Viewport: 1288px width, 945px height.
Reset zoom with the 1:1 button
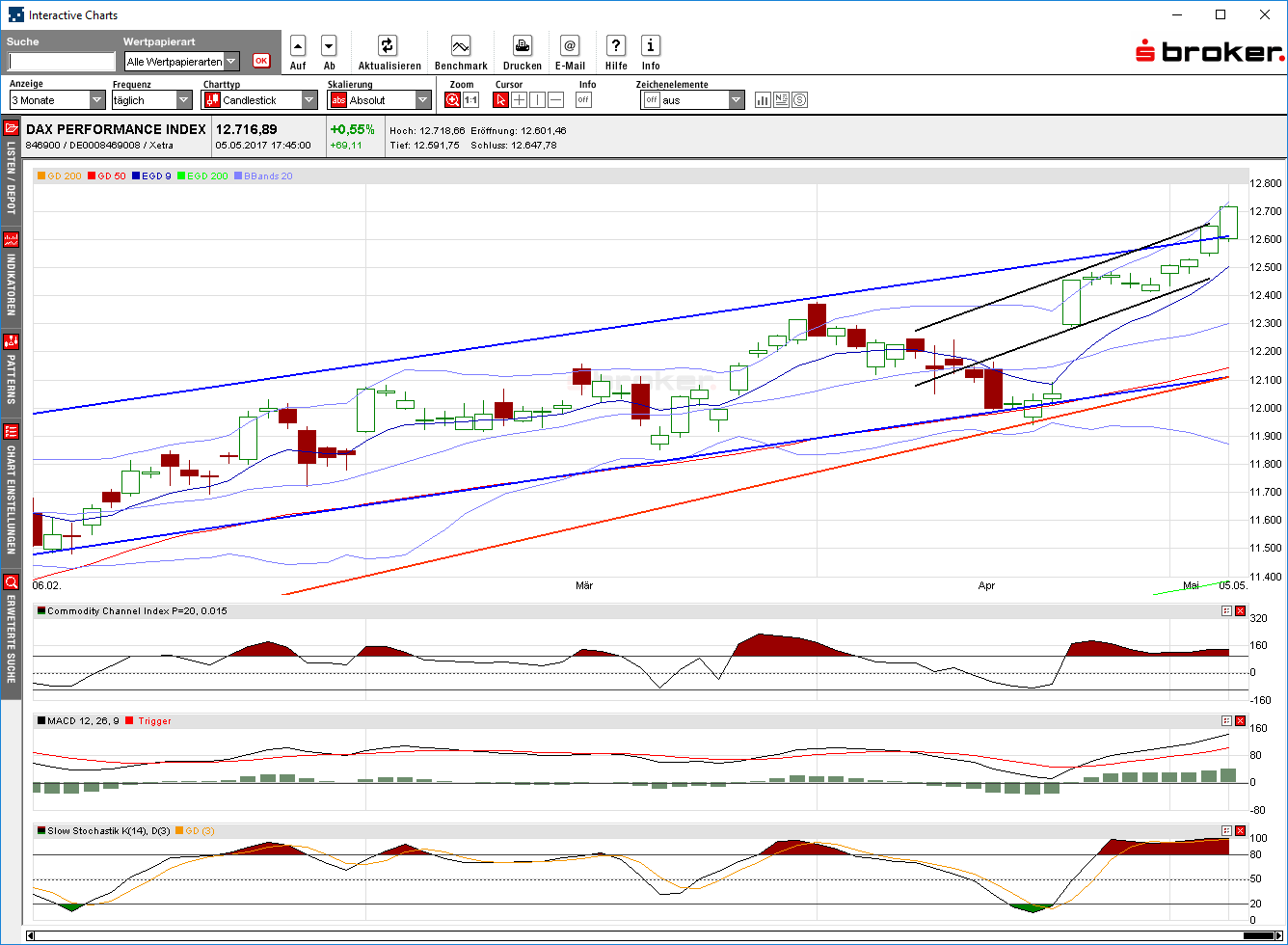(471, 99)
